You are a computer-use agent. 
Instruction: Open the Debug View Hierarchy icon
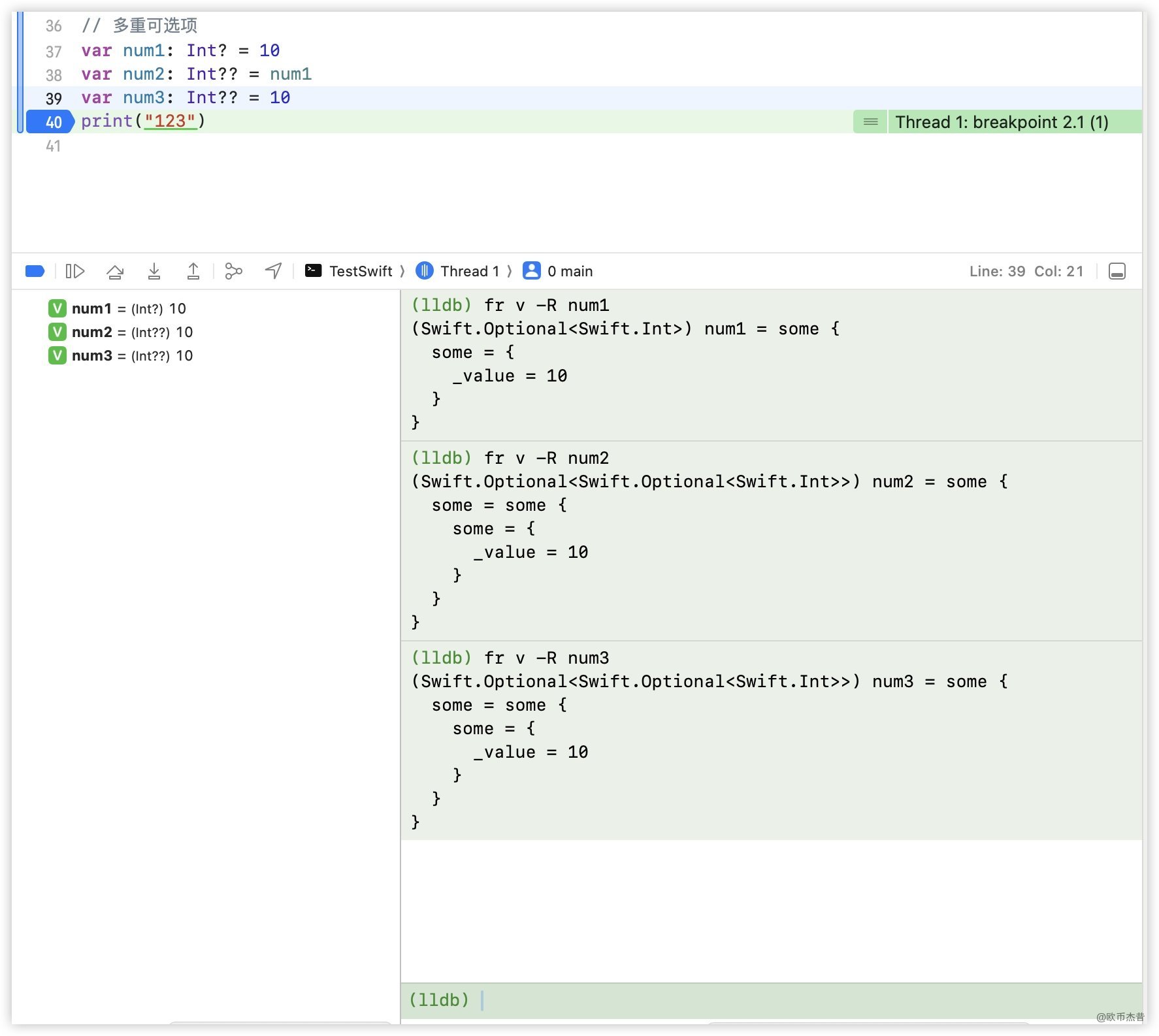233,271
